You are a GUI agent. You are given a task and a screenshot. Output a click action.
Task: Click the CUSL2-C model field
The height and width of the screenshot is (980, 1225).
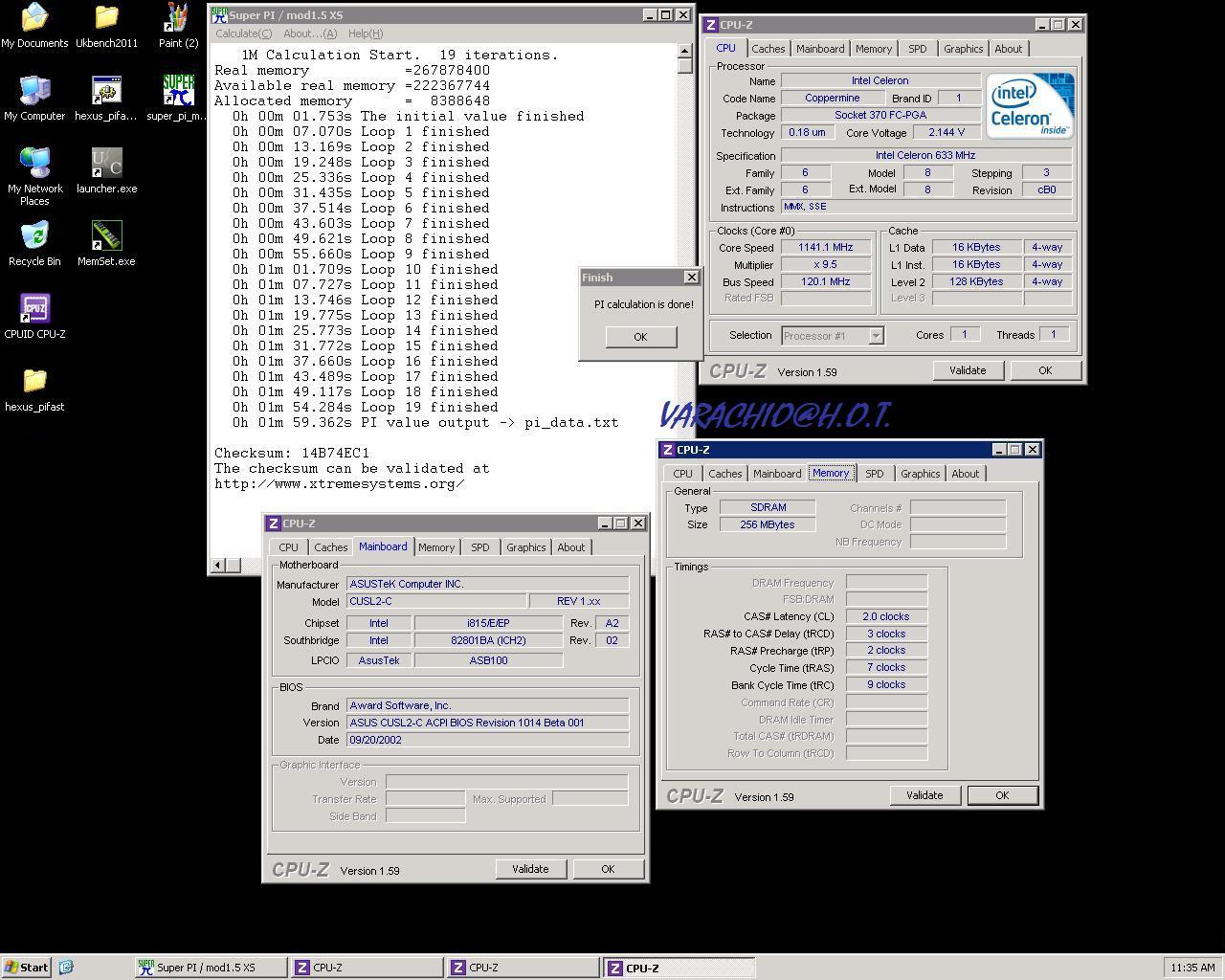[x=435, y=602]
